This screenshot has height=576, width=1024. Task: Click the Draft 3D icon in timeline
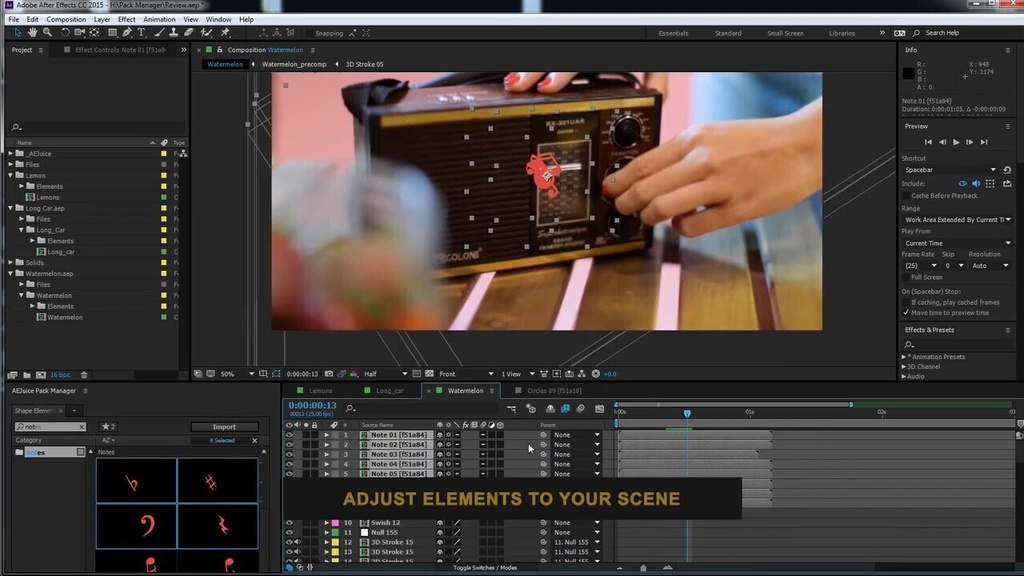point(531,409)
